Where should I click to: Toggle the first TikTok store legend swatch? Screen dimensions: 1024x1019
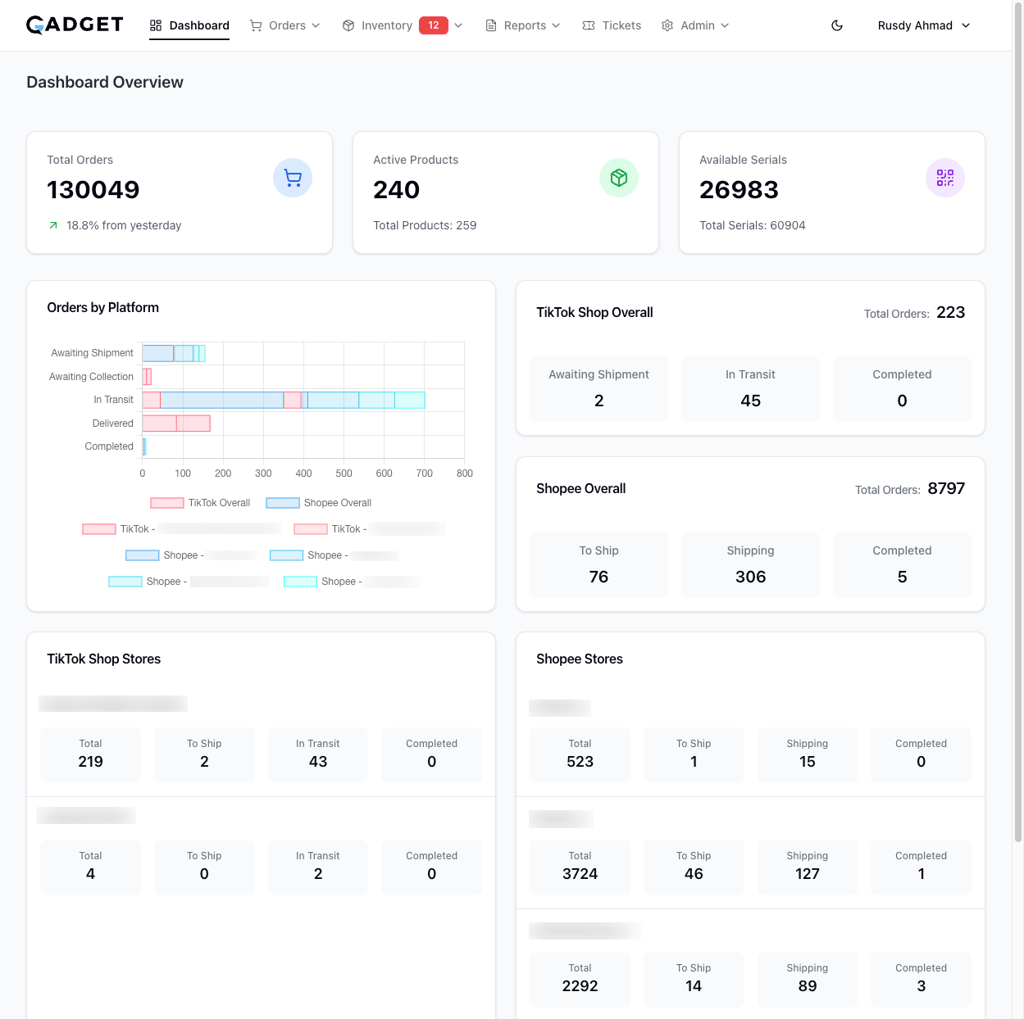(99, 529)
